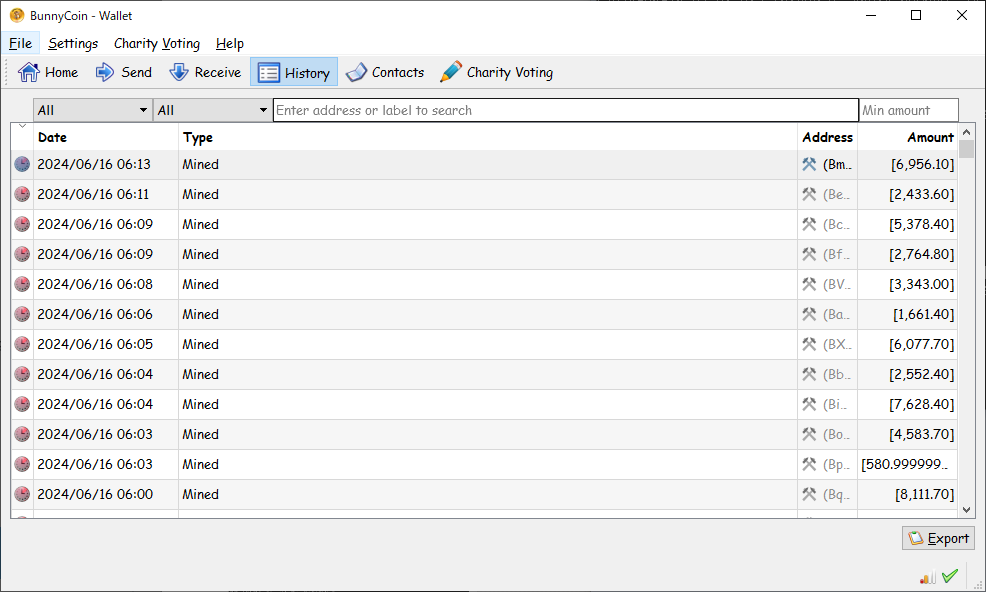Click the scrollbar up arrow

pos(967,132)
